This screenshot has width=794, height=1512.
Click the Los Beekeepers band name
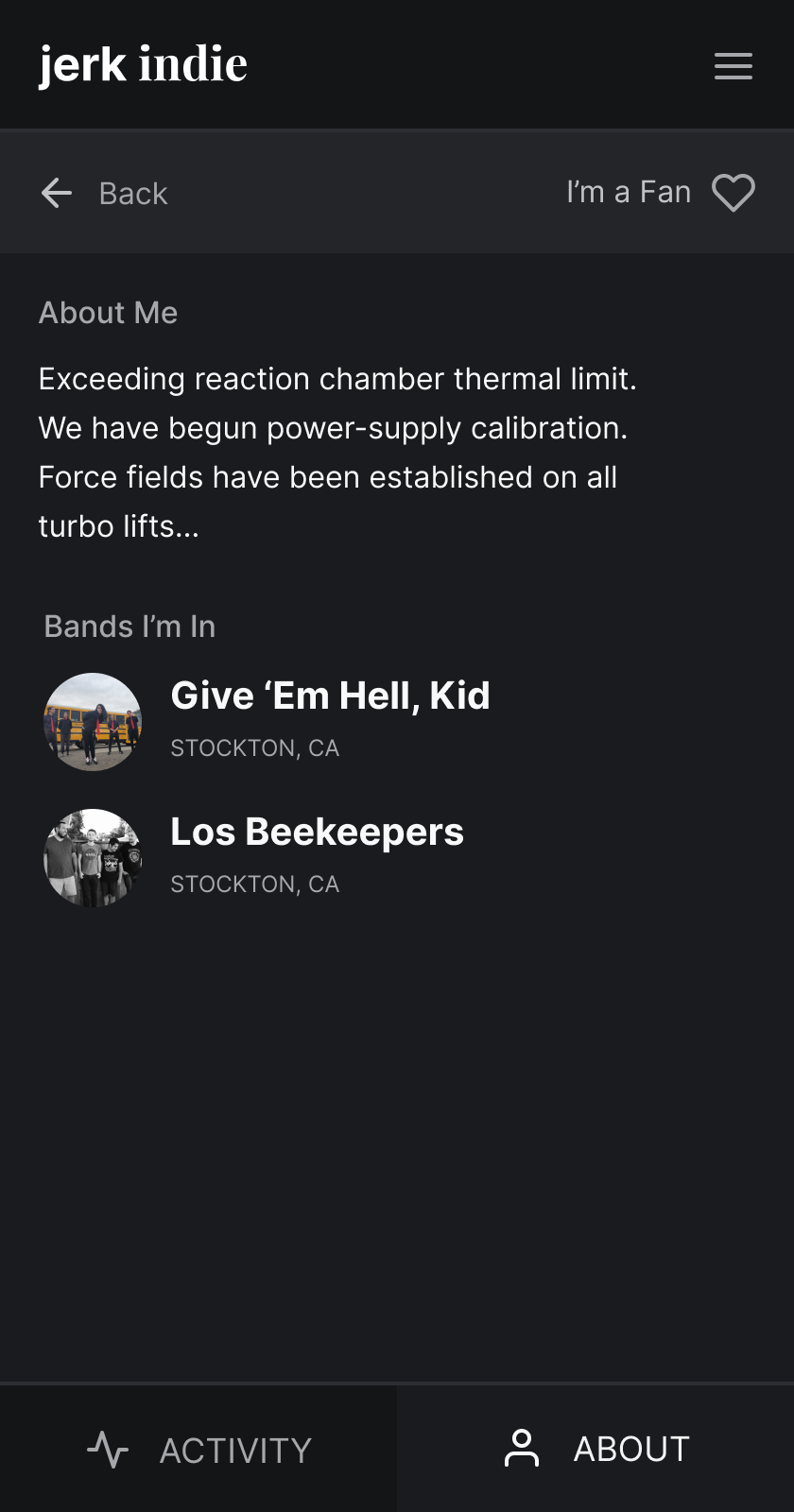(317, 833)
